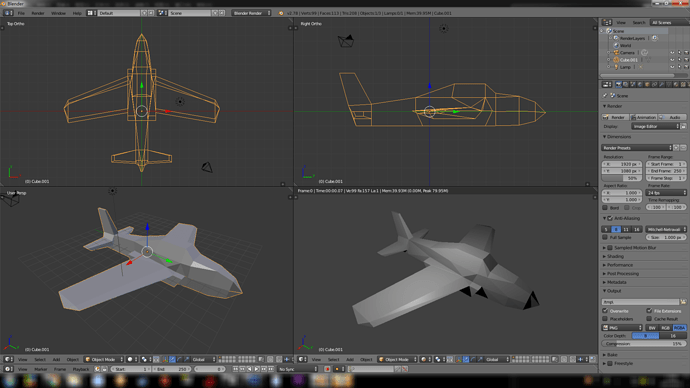Open the Modifiers wrench tab icon
This screenshot has height=388, width=690.
(x=661, y=84)
